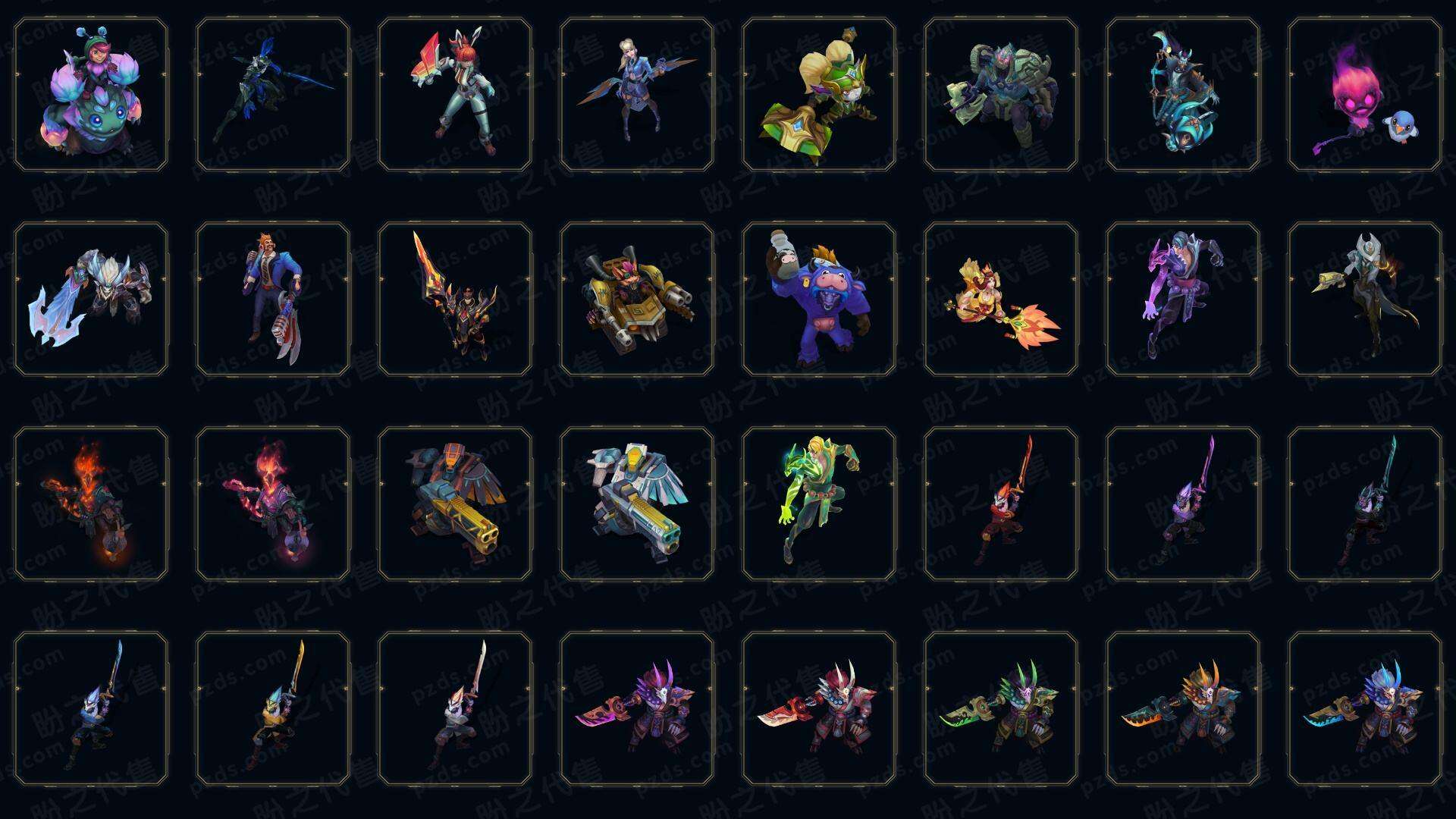Select the pink flaming skull chroma
1456x819 pixels.
tap(273, 504)
